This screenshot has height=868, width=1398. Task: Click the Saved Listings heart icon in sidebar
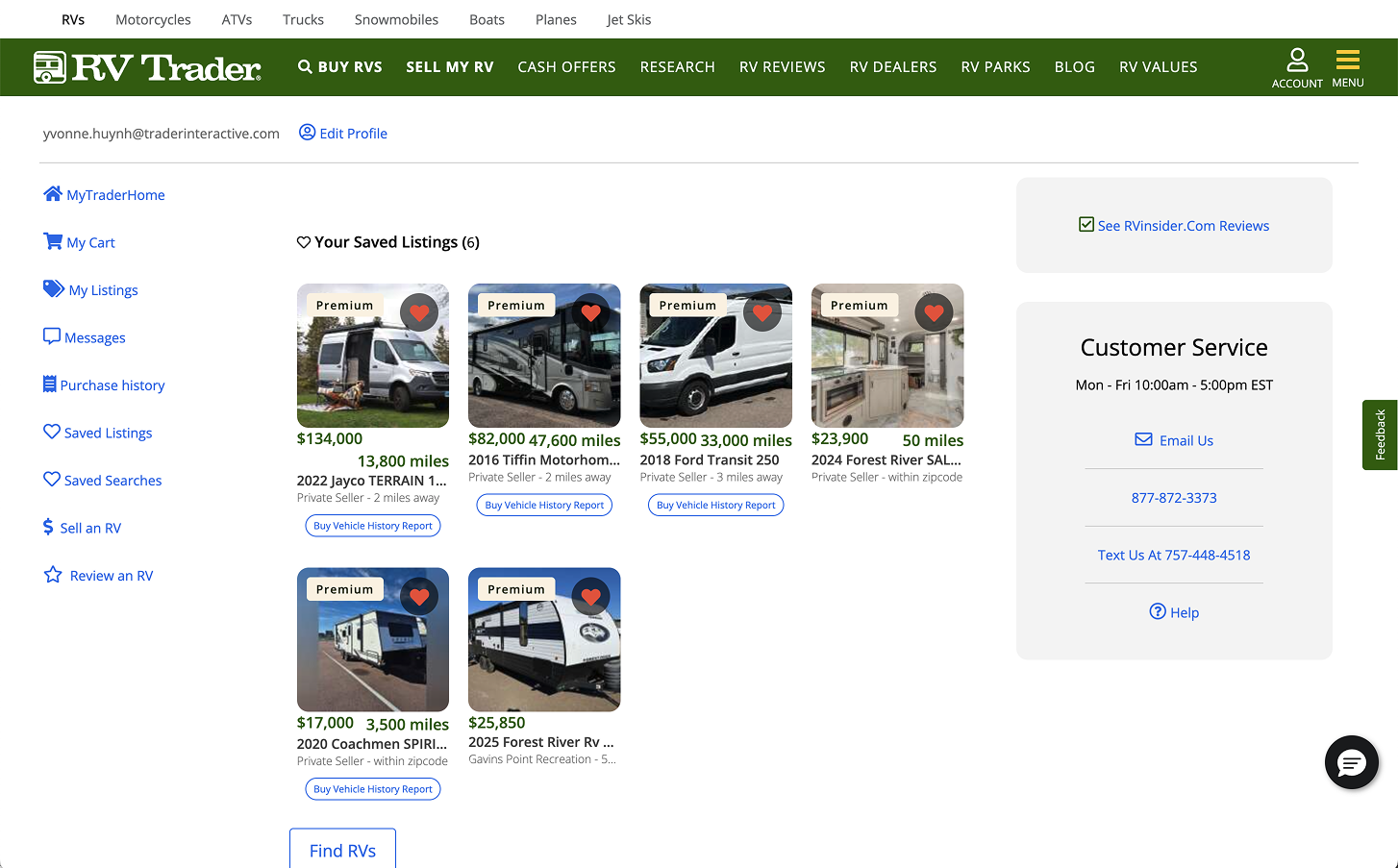[52, 432]
